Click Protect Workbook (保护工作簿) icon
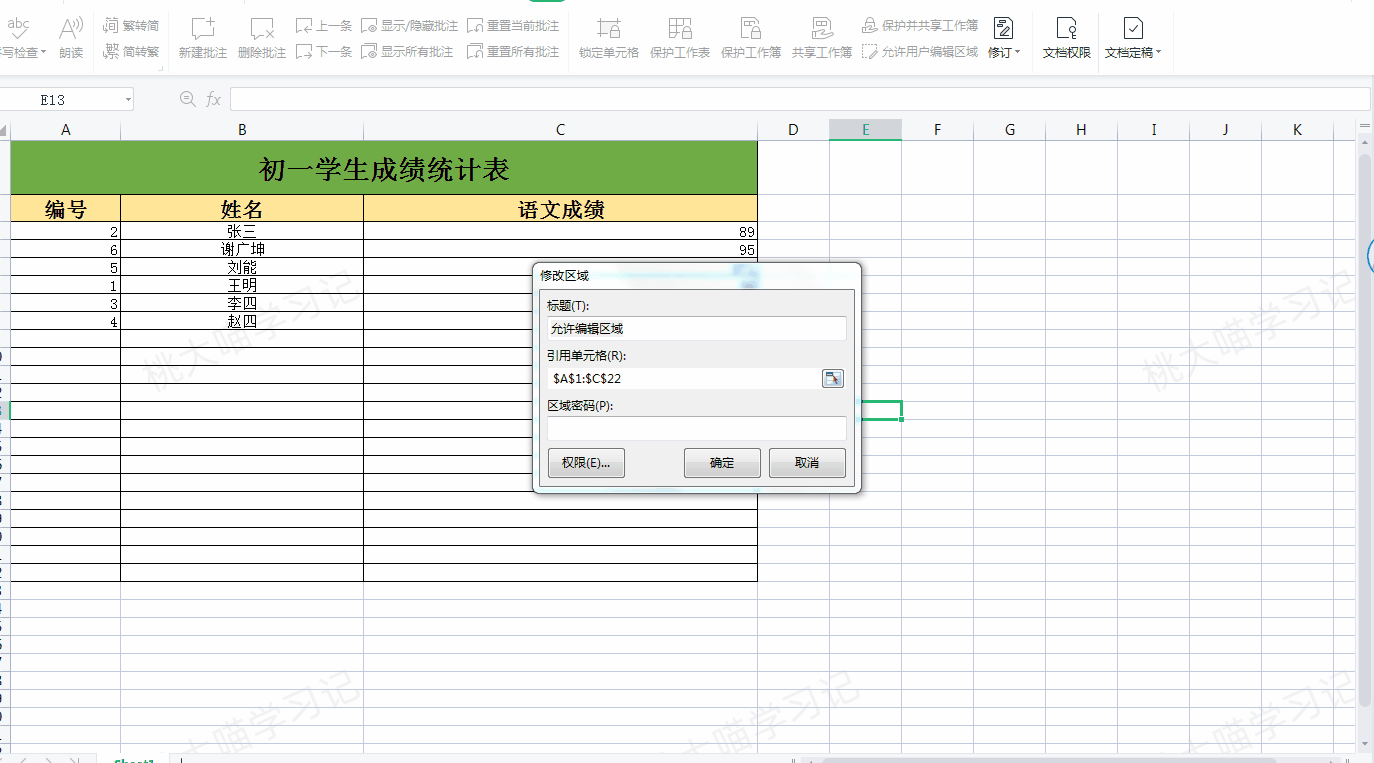 pyautogui.click(x=751, y=38)
